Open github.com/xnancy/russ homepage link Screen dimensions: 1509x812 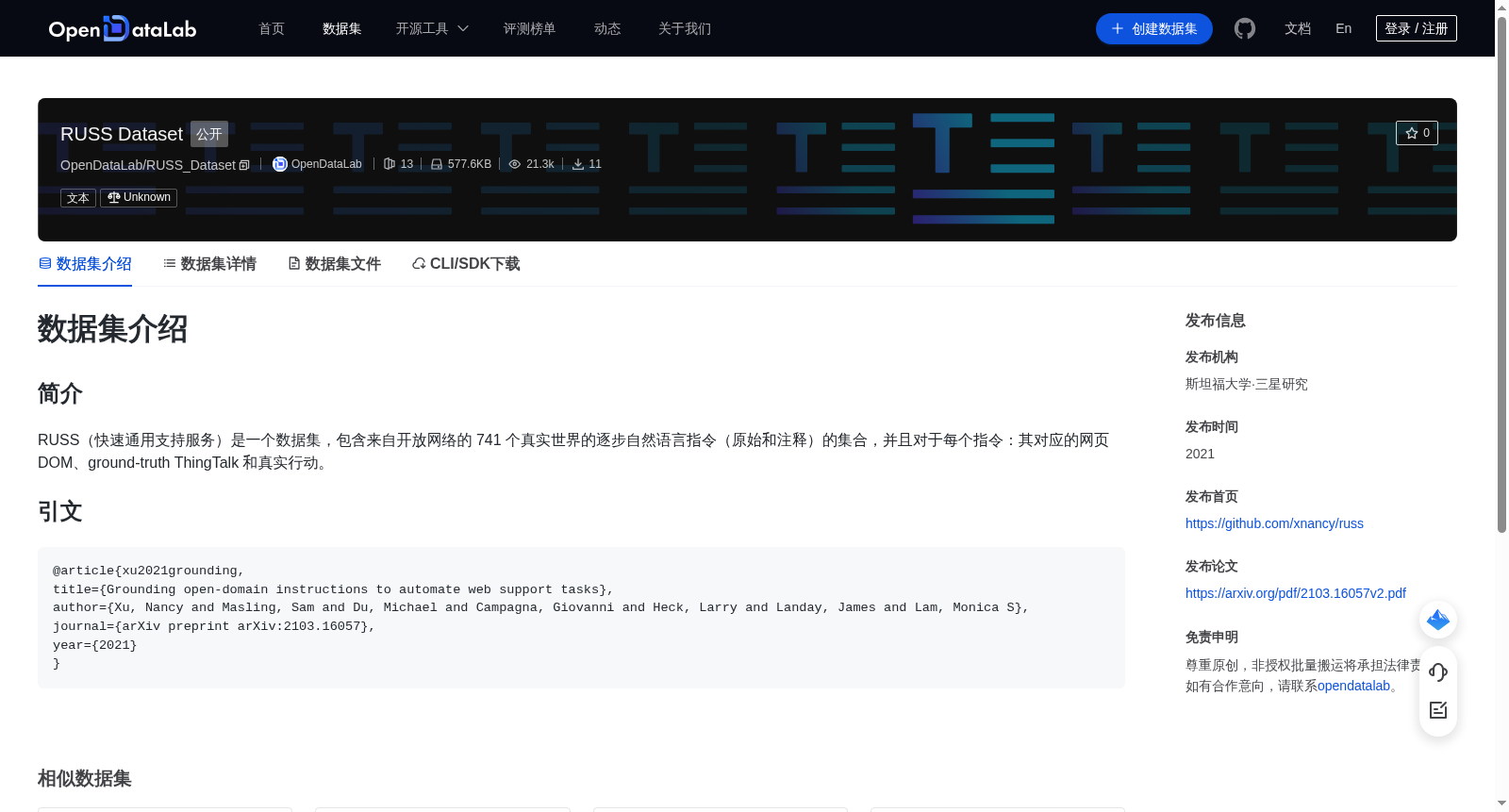point(1274,523)
